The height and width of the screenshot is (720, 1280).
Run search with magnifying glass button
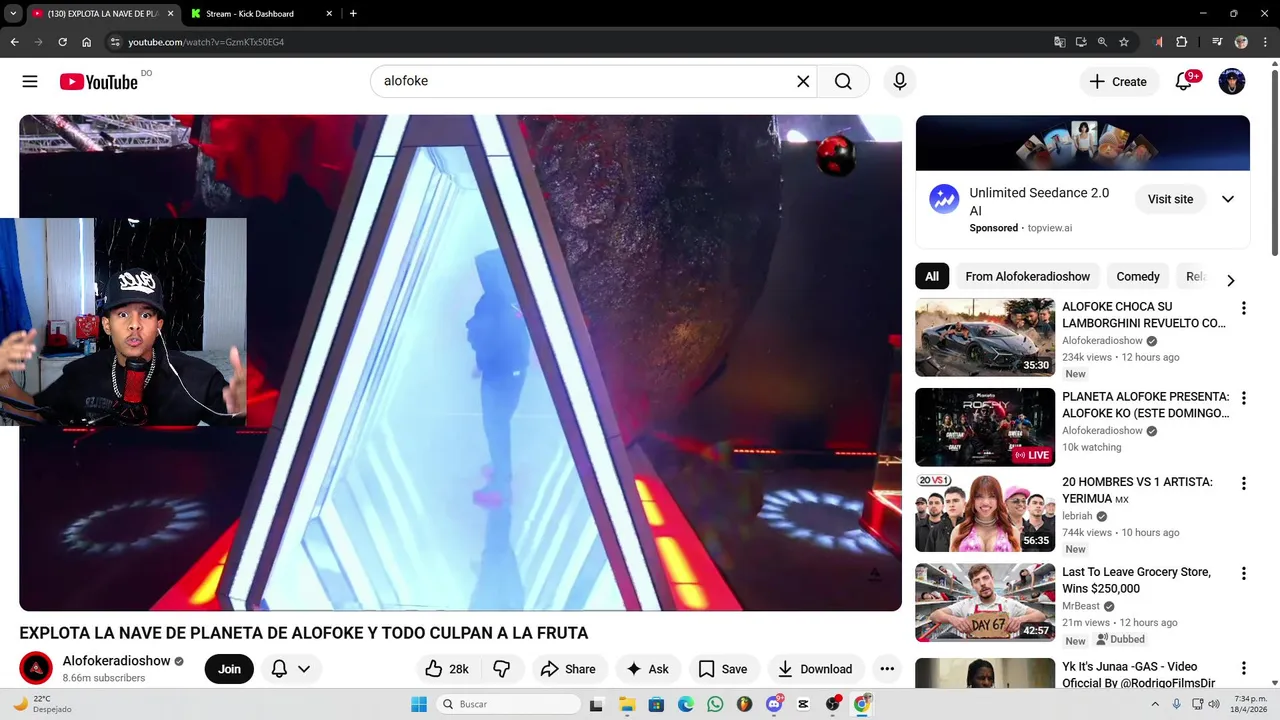[843, 82]
